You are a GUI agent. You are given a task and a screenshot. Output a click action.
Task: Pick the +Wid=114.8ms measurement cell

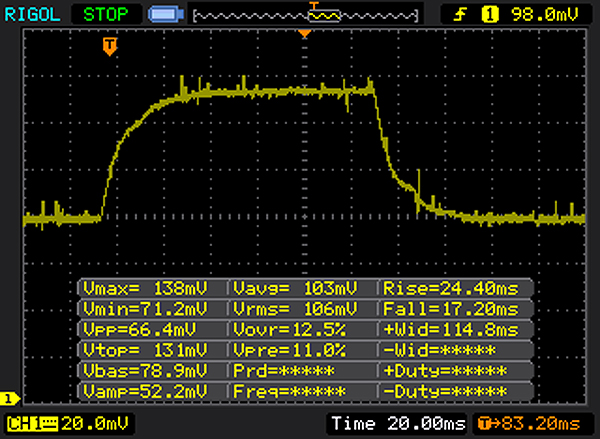click(448, 329)
